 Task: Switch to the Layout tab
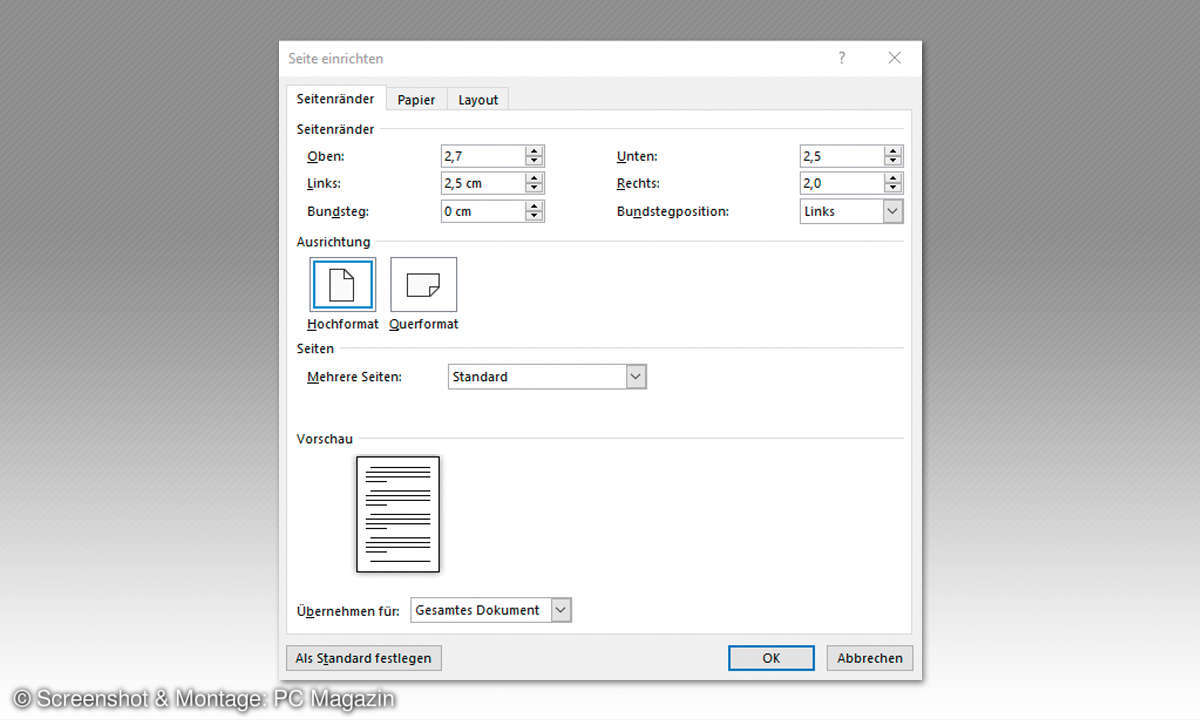(478, 99)
